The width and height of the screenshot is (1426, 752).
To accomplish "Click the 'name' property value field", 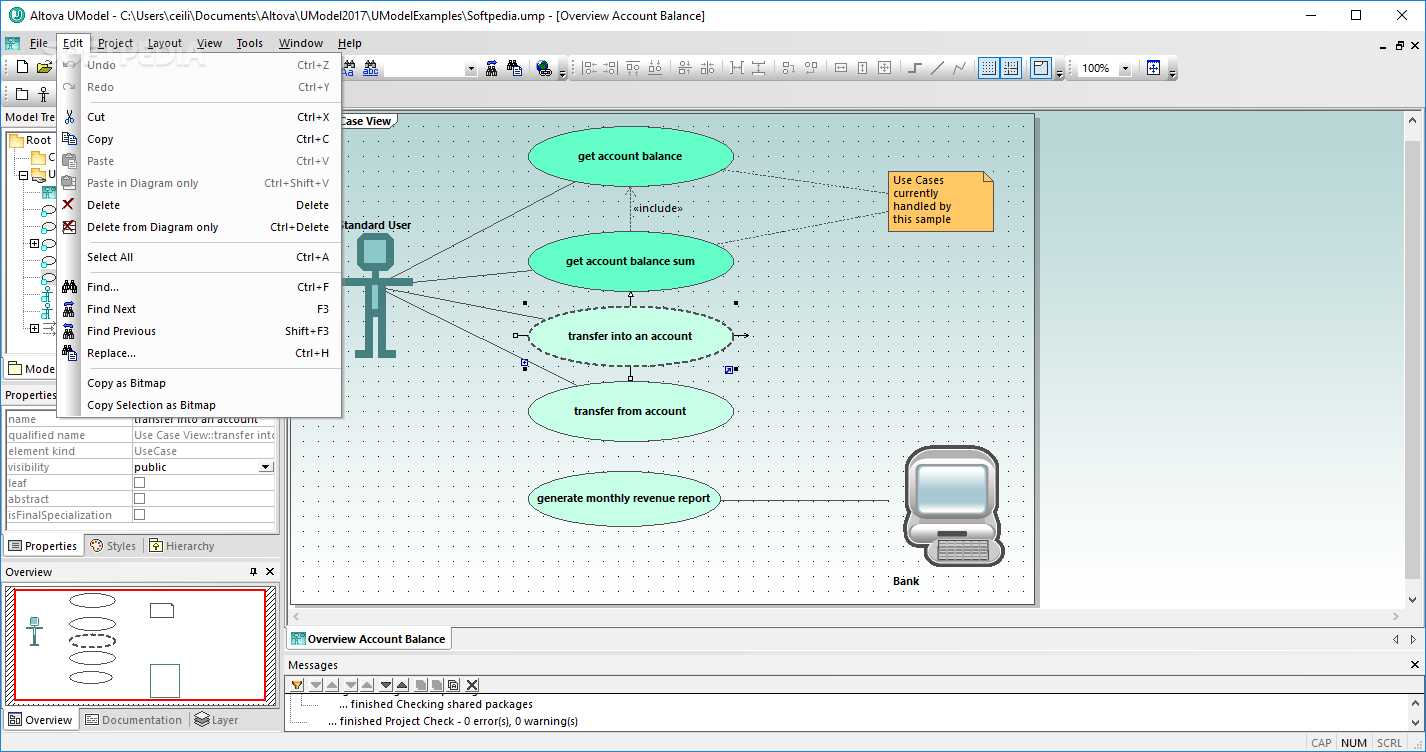I will [x=204, y=420].
